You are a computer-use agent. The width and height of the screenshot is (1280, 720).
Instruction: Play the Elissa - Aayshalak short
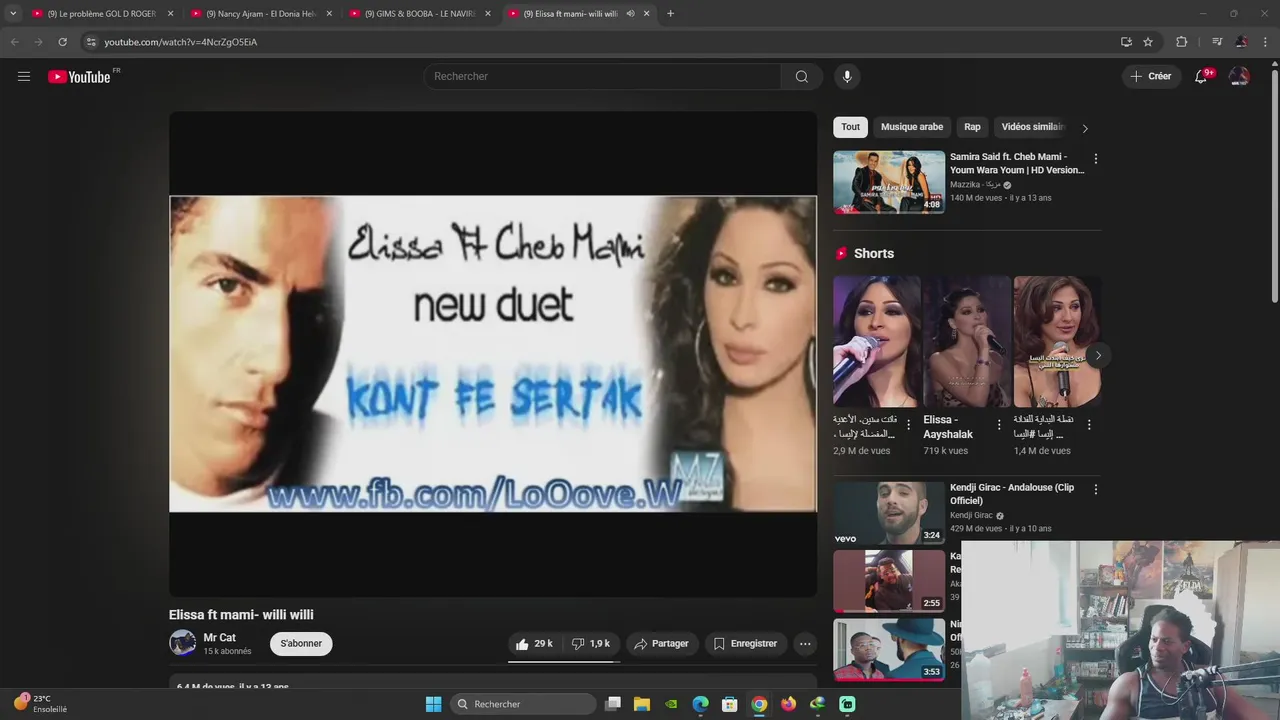coord(967,342)
